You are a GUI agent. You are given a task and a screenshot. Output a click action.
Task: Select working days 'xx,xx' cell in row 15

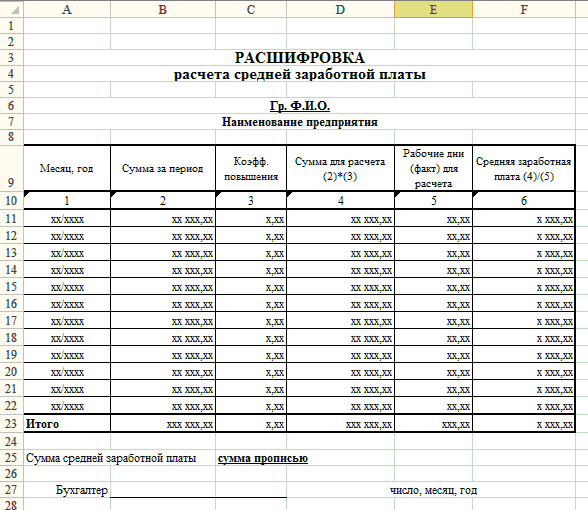(434, 287)
